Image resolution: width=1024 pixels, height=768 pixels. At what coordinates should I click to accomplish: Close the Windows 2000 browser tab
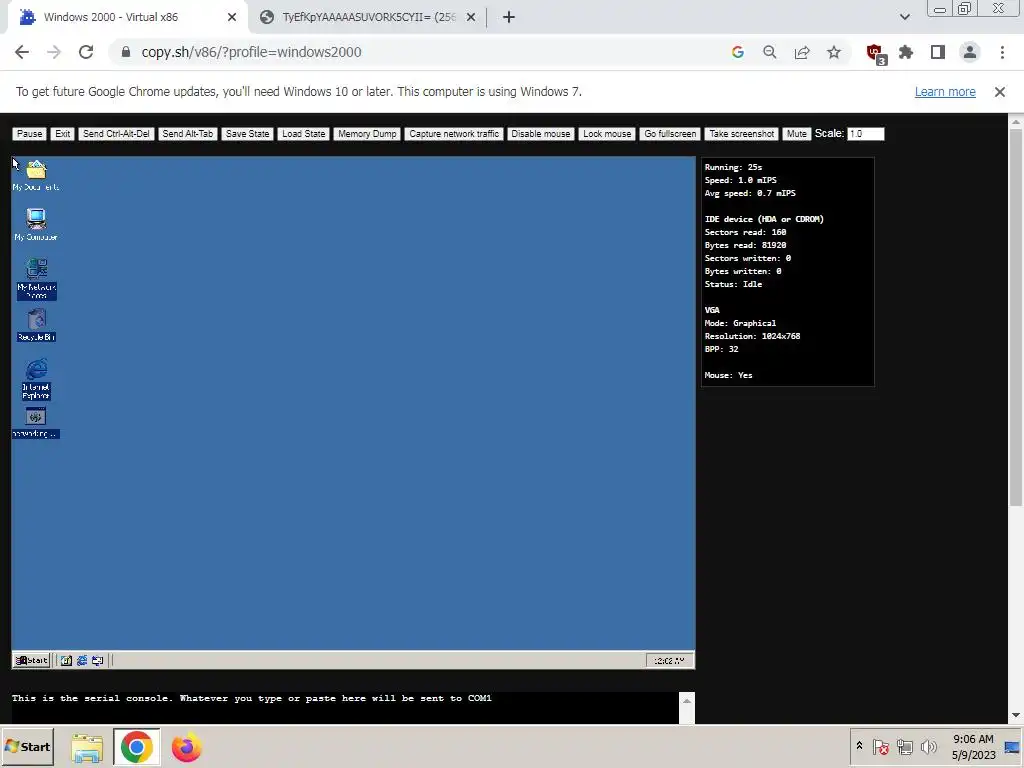click(232, 17)
